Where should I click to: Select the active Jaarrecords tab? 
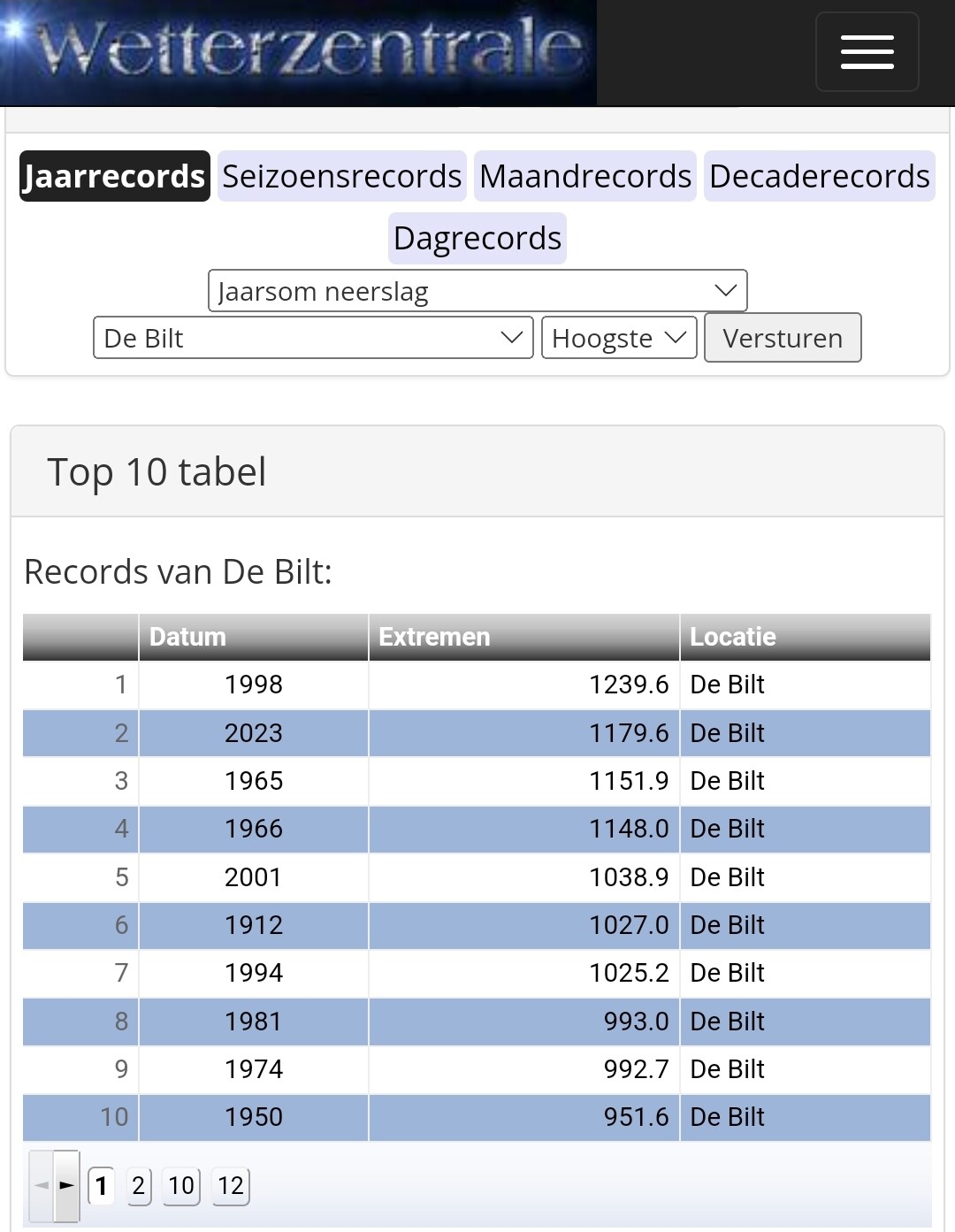pyautogui.click(x=115, y=176)
